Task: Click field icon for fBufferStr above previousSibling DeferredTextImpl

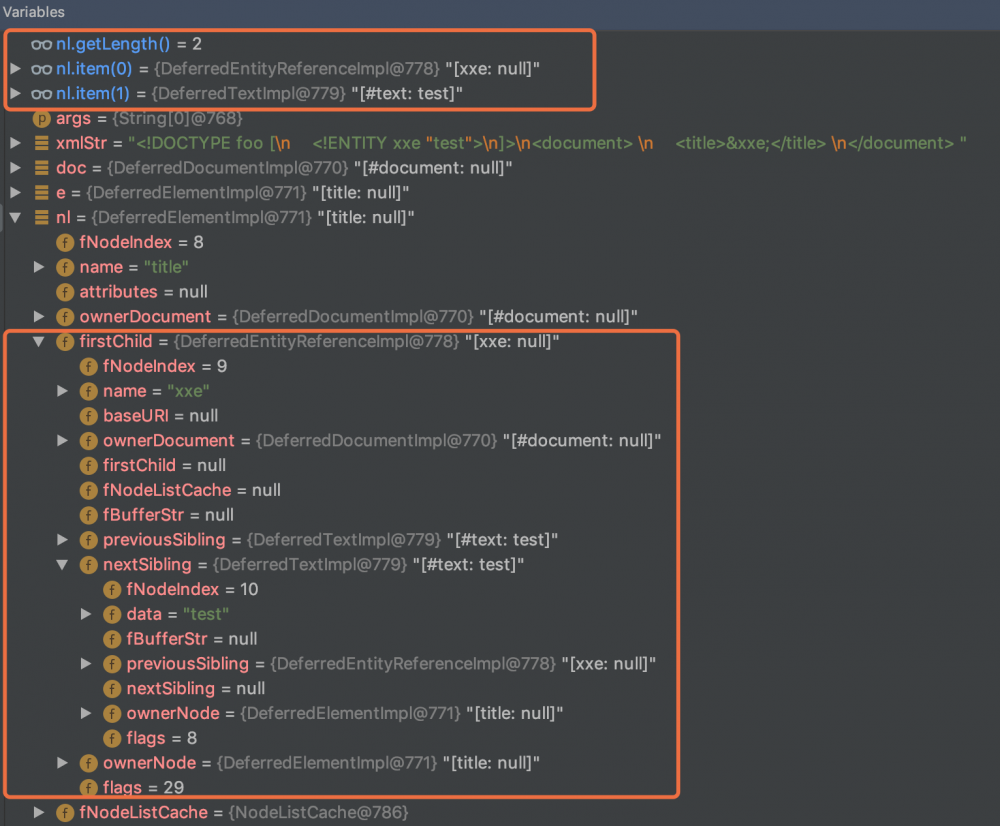Action: (89, 515)
